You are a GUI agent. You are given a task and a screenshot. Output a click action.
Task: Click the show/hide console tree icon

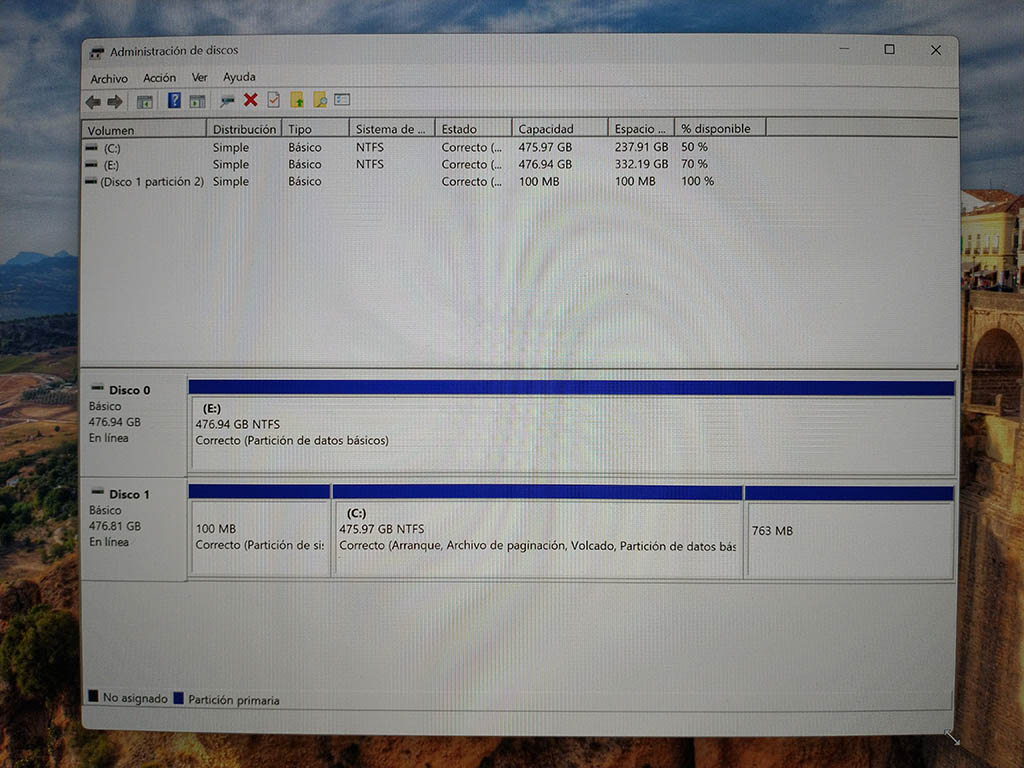[x=145, y=101]
